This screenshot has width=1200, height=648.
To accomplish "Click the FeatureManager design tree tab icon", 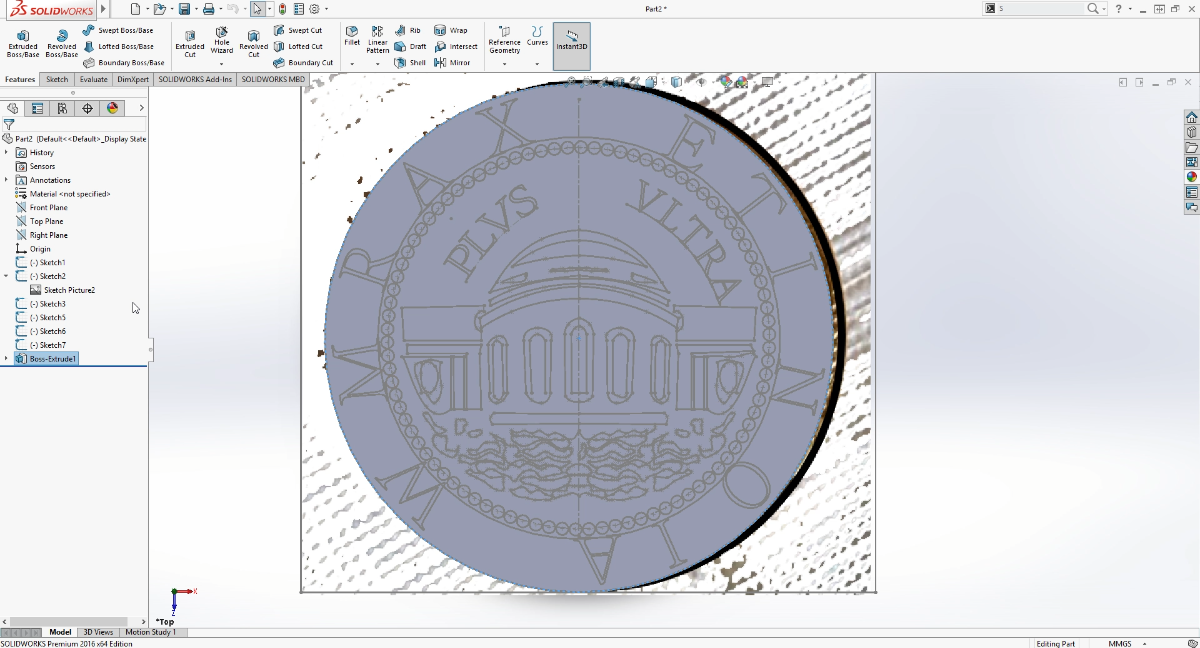I will (x=12, y=108).
